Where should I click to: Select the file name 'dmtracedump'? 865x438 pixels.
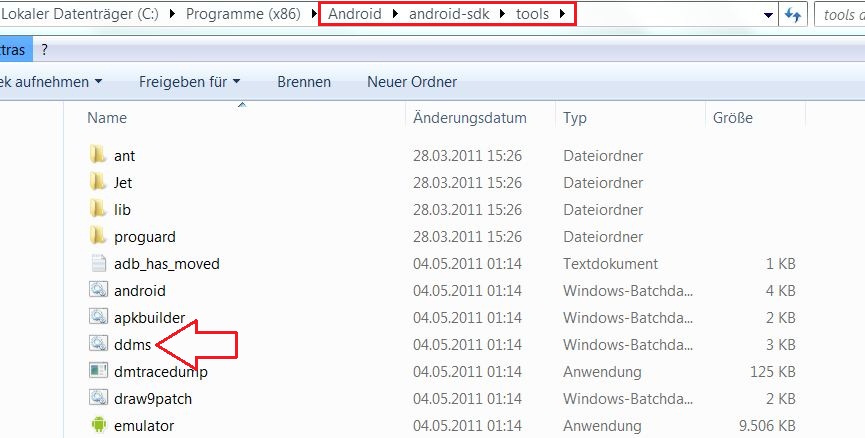pyautogui.click(x=161, y=372)
